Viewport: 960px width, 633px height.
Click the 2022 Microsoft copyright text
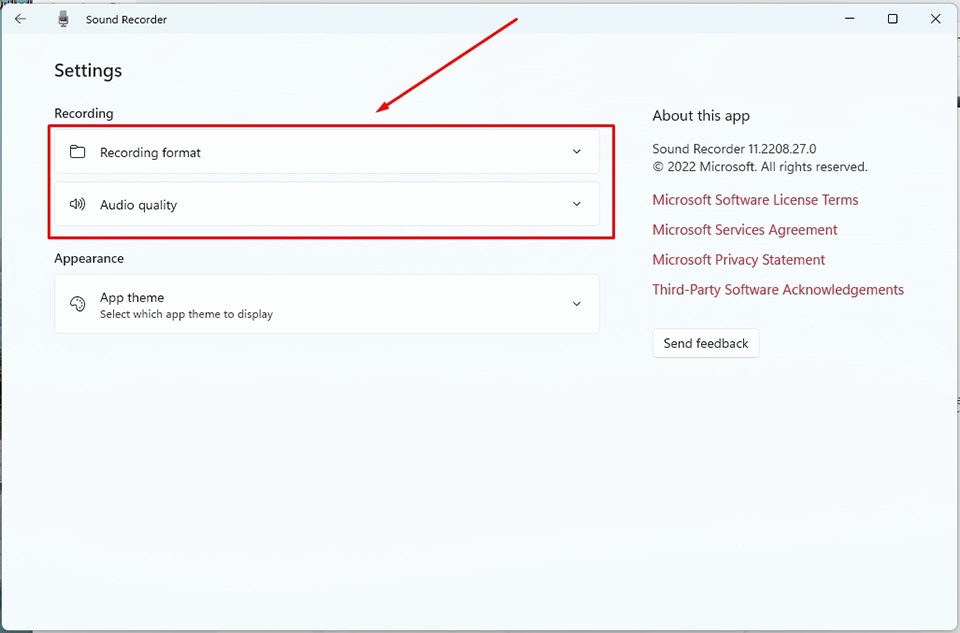760,167
